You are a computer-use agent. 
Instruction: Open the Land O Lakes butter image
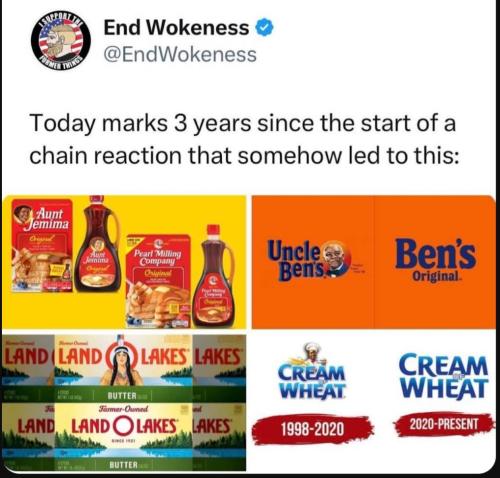(124, 402)
